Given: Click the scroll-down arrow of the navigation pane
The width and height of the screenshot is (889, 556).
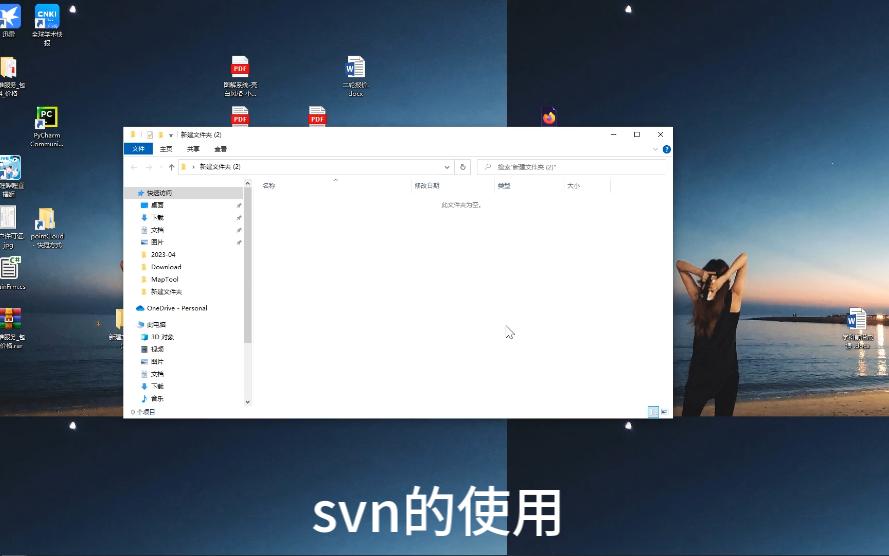Looking at the screenshot, I should pyautogui.click(x=248, y=402).
